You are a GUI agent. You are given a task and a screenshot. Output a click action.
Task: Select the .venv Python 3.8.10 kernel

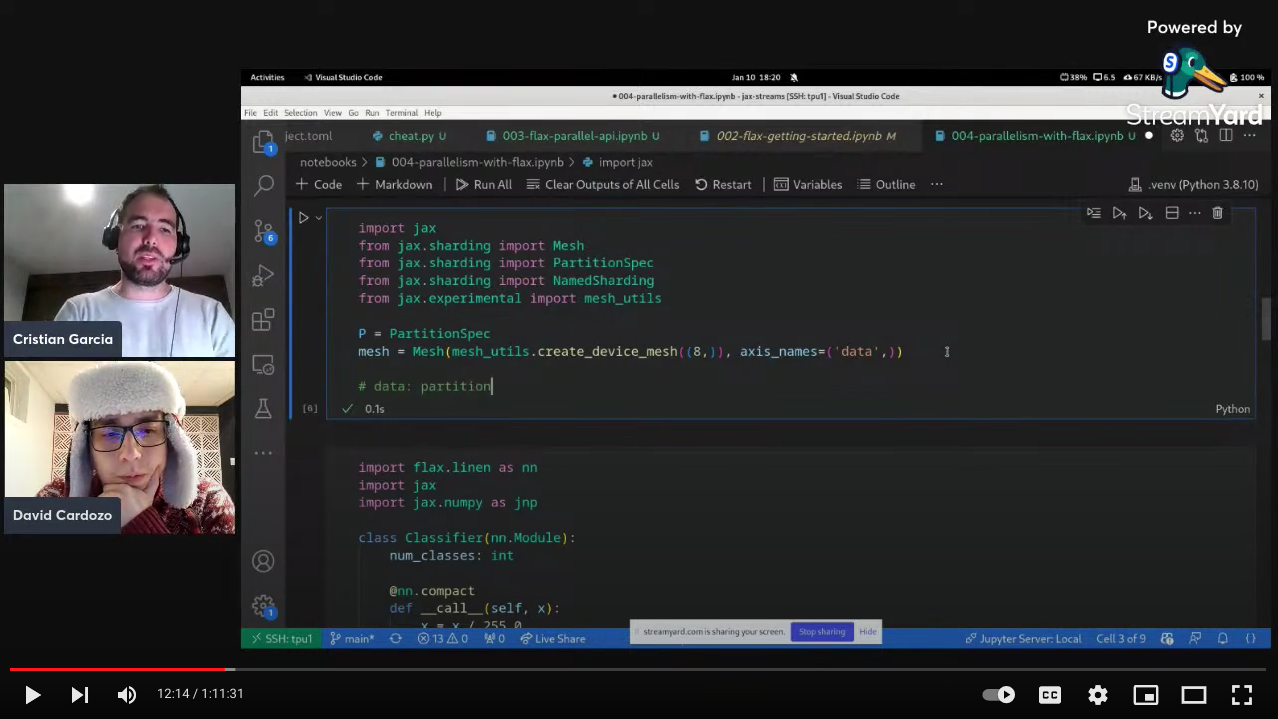click(x=1193, y=184)
